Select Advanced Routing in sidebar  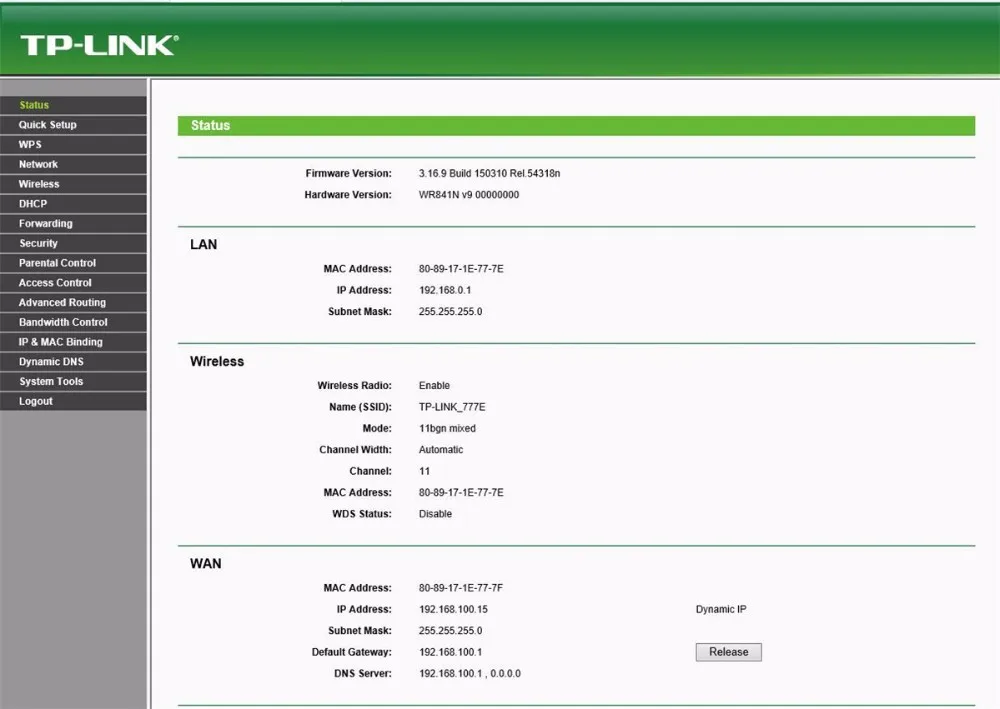[x=73, y=303]
